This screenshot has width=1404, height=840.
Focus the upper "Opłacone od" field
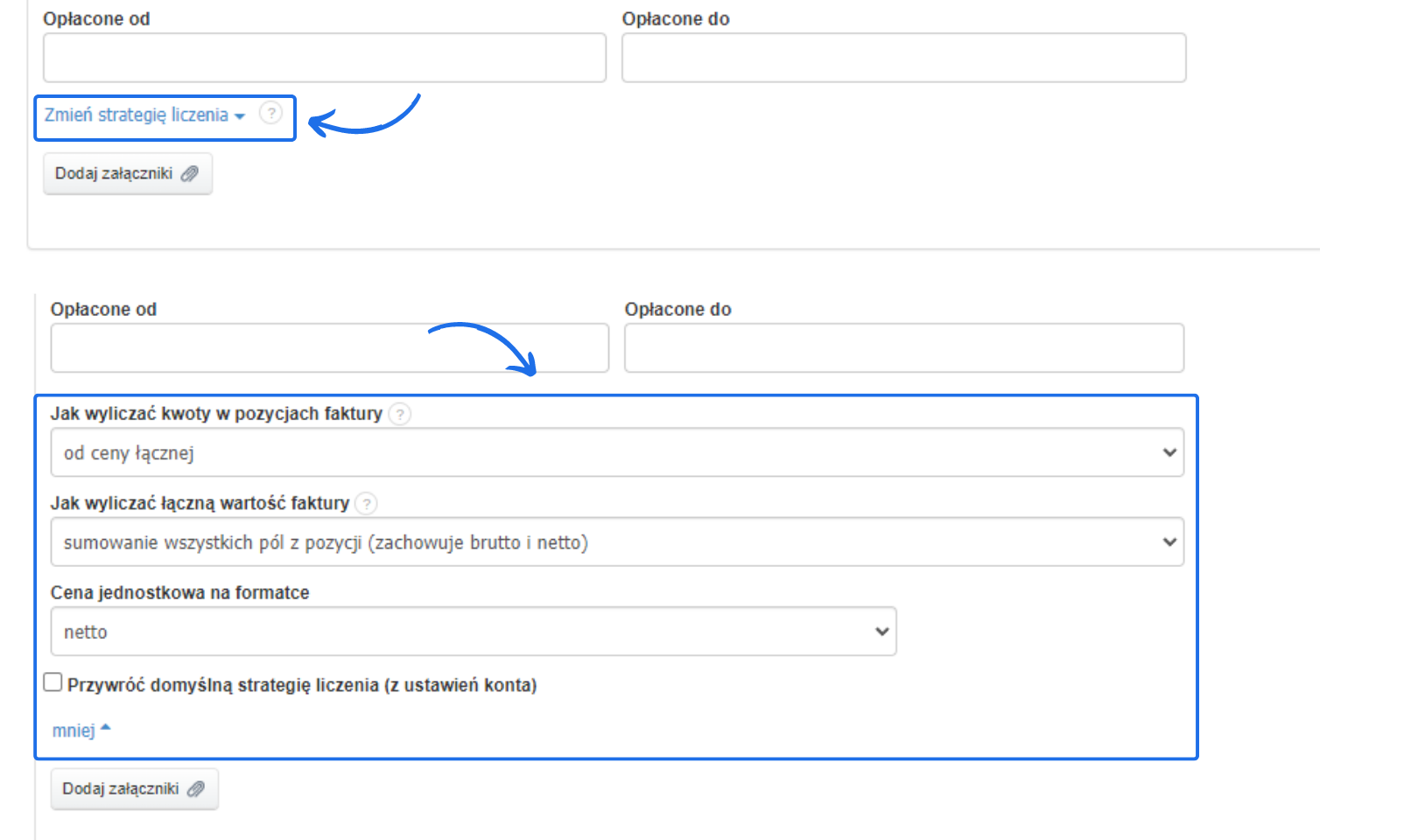click(x=324, y=59)
